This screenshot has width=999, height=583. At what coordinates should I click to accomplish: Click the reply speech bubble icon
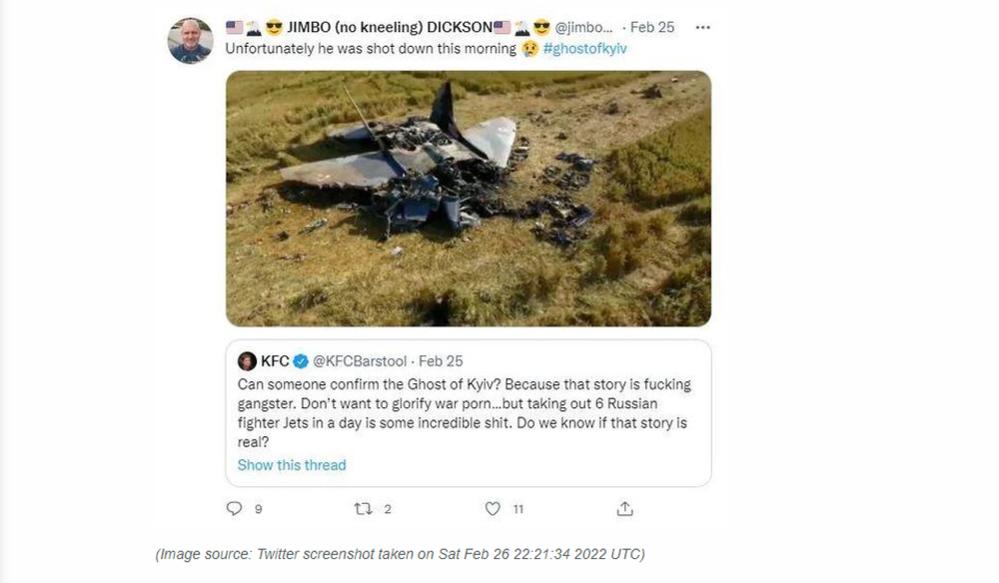pyautogui.click(x=235, y=508)
